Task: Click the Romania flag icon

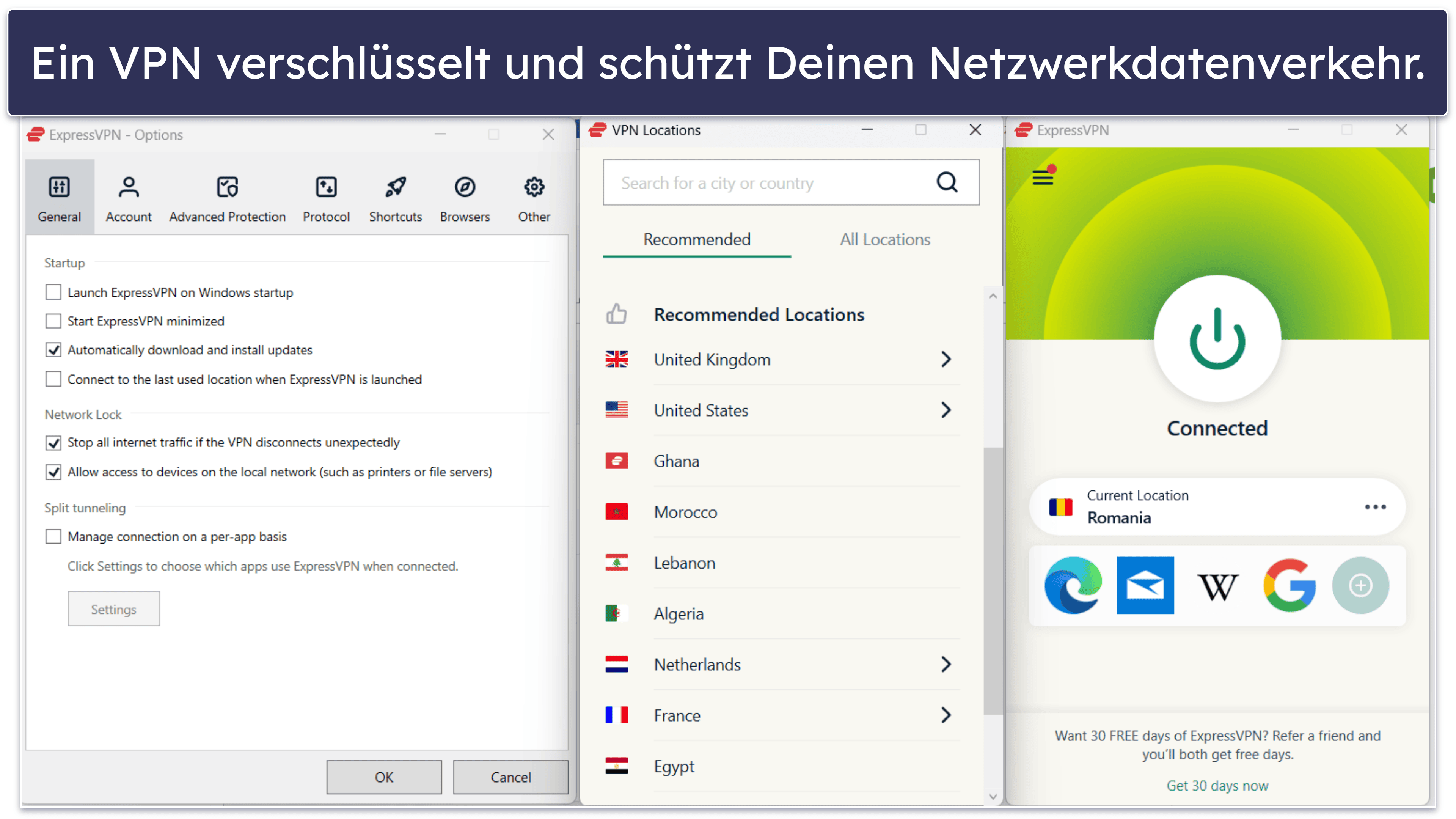Action: 1060,506
